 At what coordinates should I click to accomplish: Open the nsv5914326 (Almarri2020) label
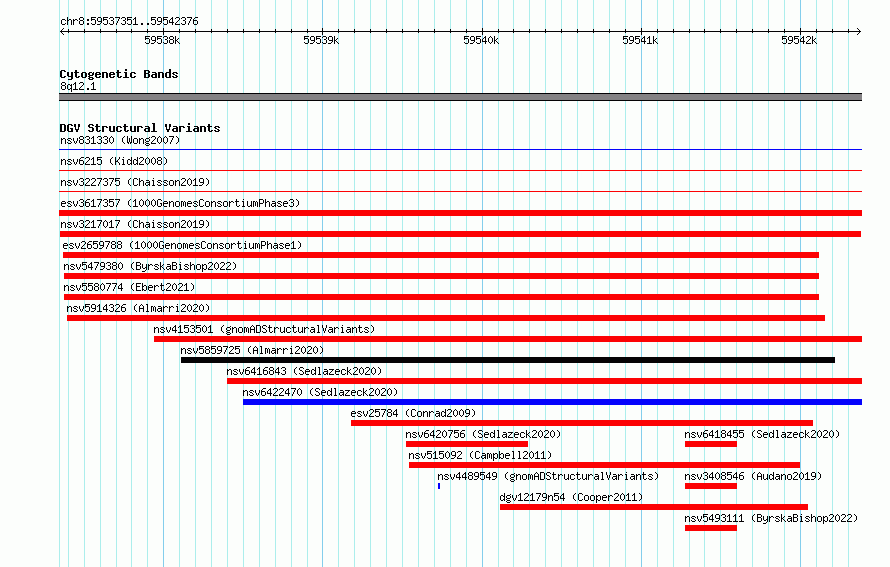click(138, 308)
